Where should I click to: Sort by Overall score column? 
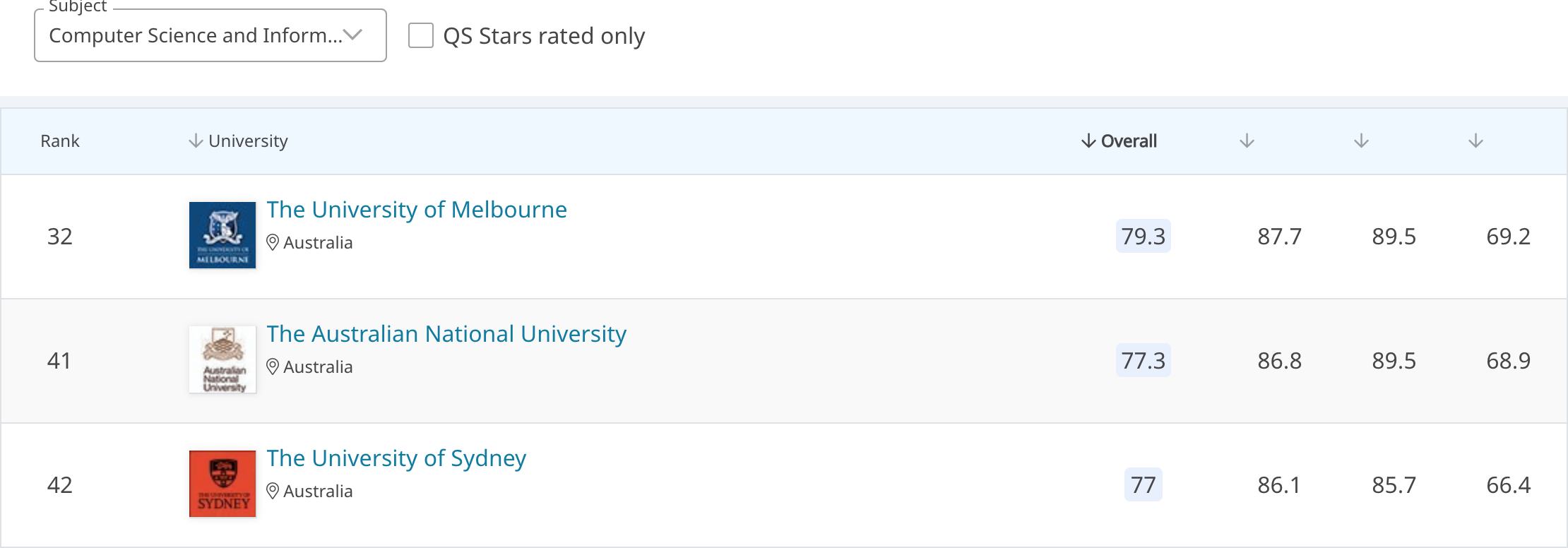1119,141
